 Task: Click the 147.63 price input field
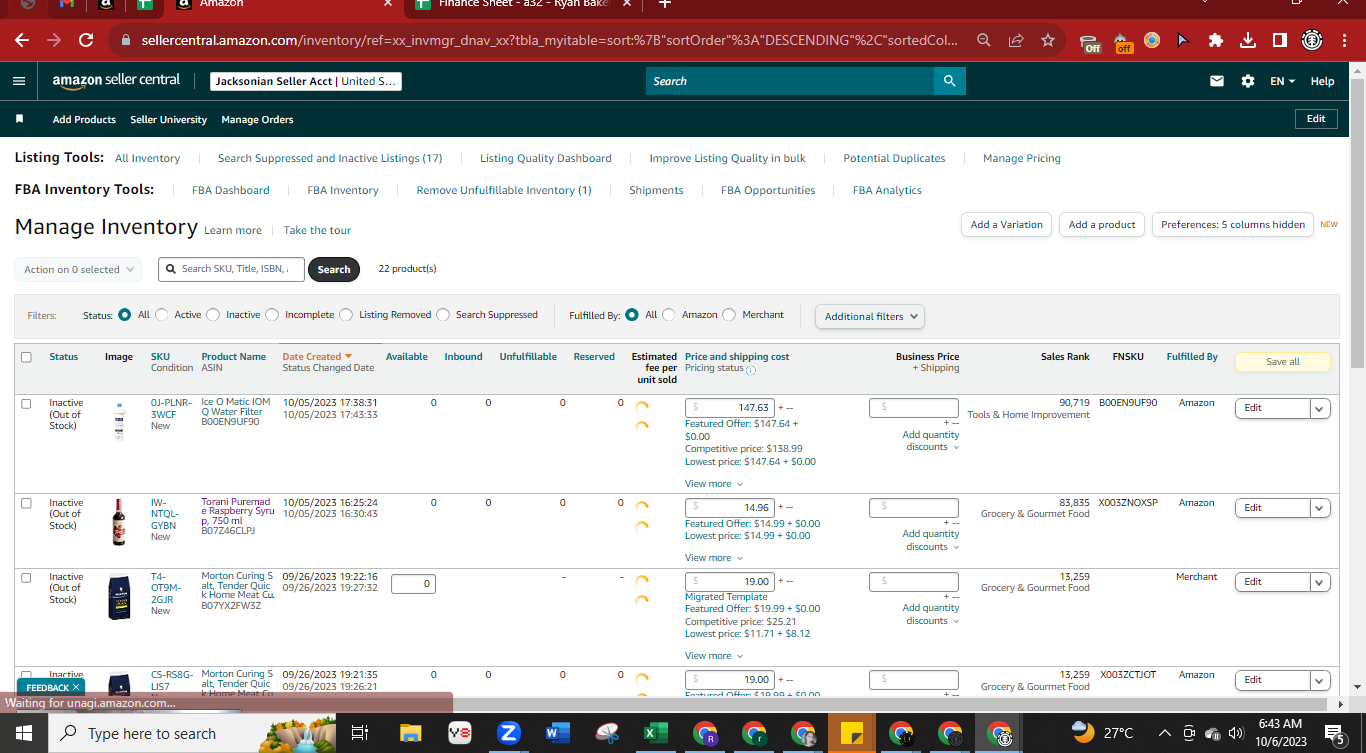(730, 408)
